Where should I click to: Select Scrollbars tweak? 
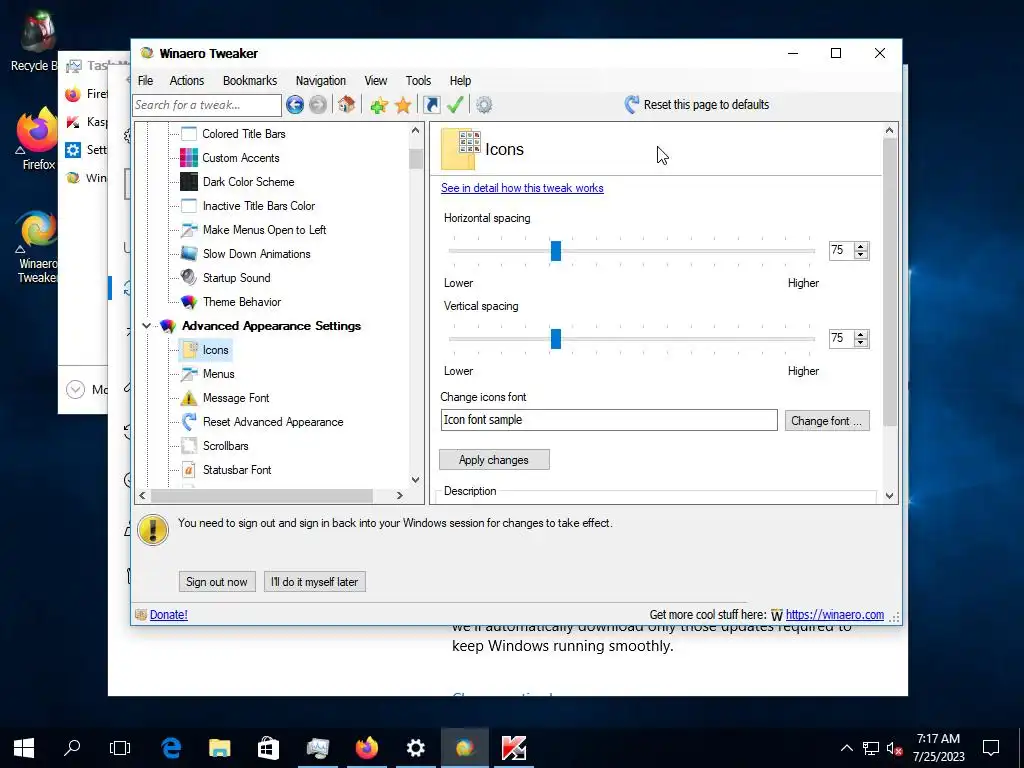pyautogui.click(x=225, y=446)
